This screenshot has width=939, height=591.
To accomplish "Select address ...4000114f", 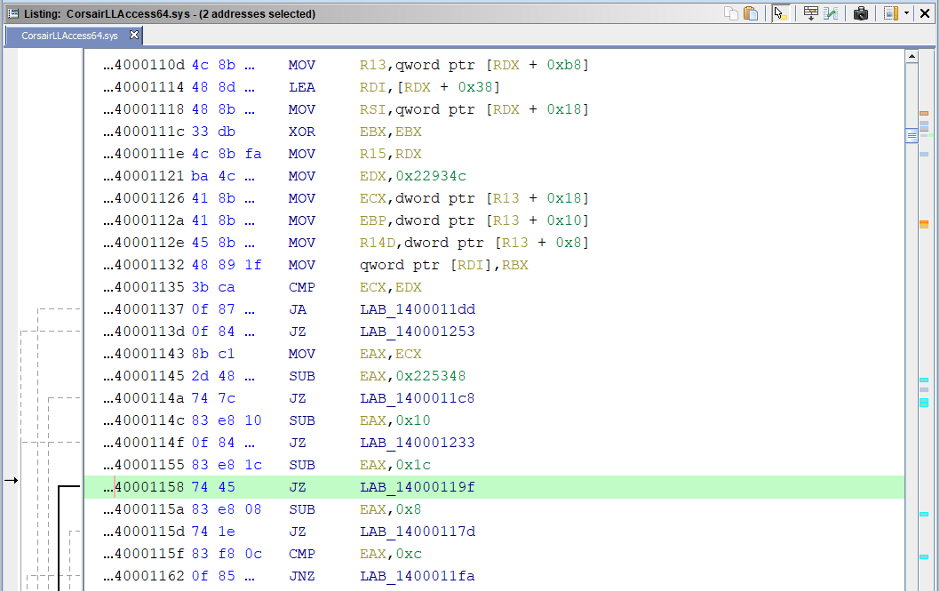I will click(144, 443).
